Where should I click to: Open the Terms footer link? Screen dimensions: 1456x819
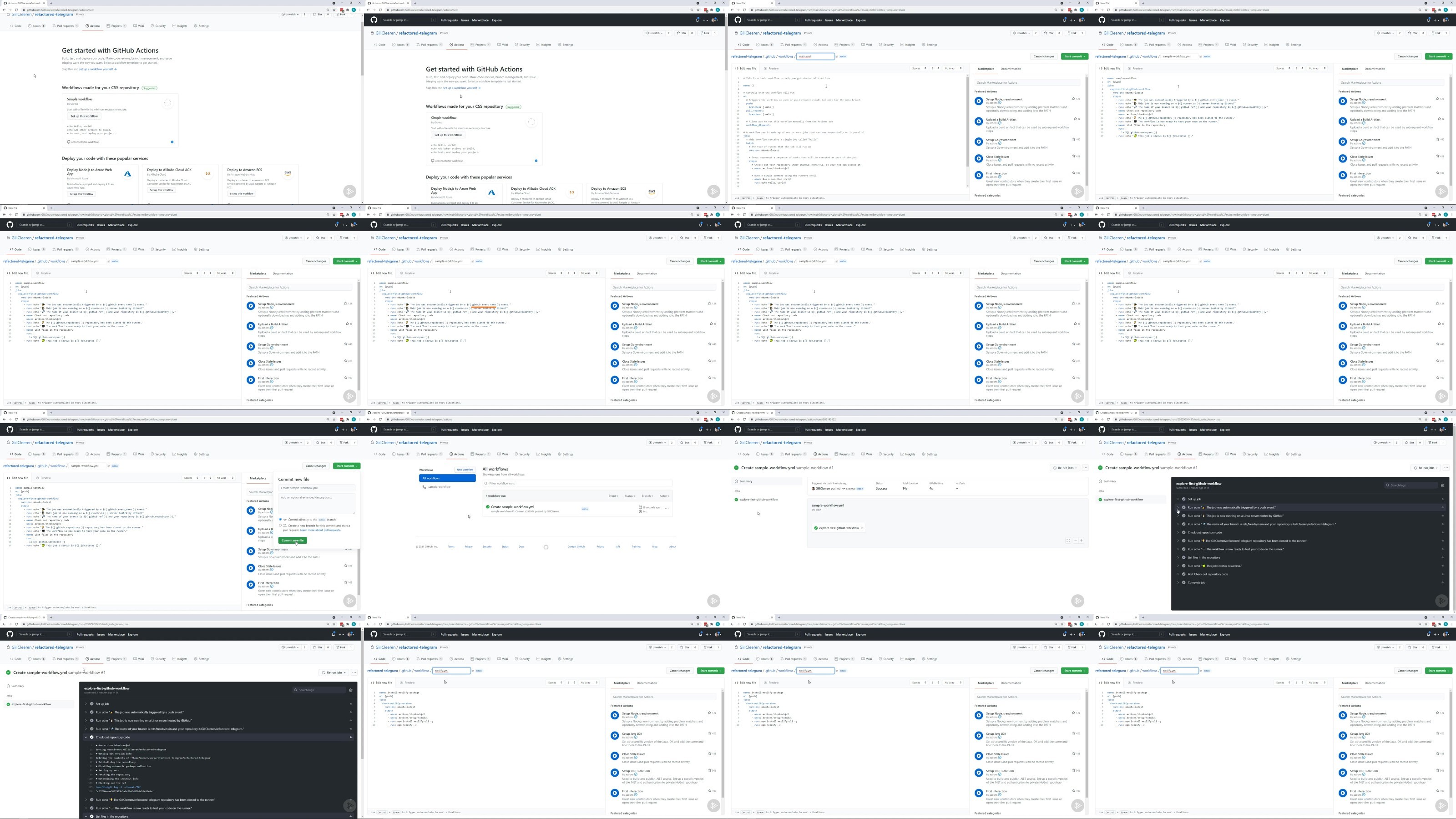tap(451, 546)
